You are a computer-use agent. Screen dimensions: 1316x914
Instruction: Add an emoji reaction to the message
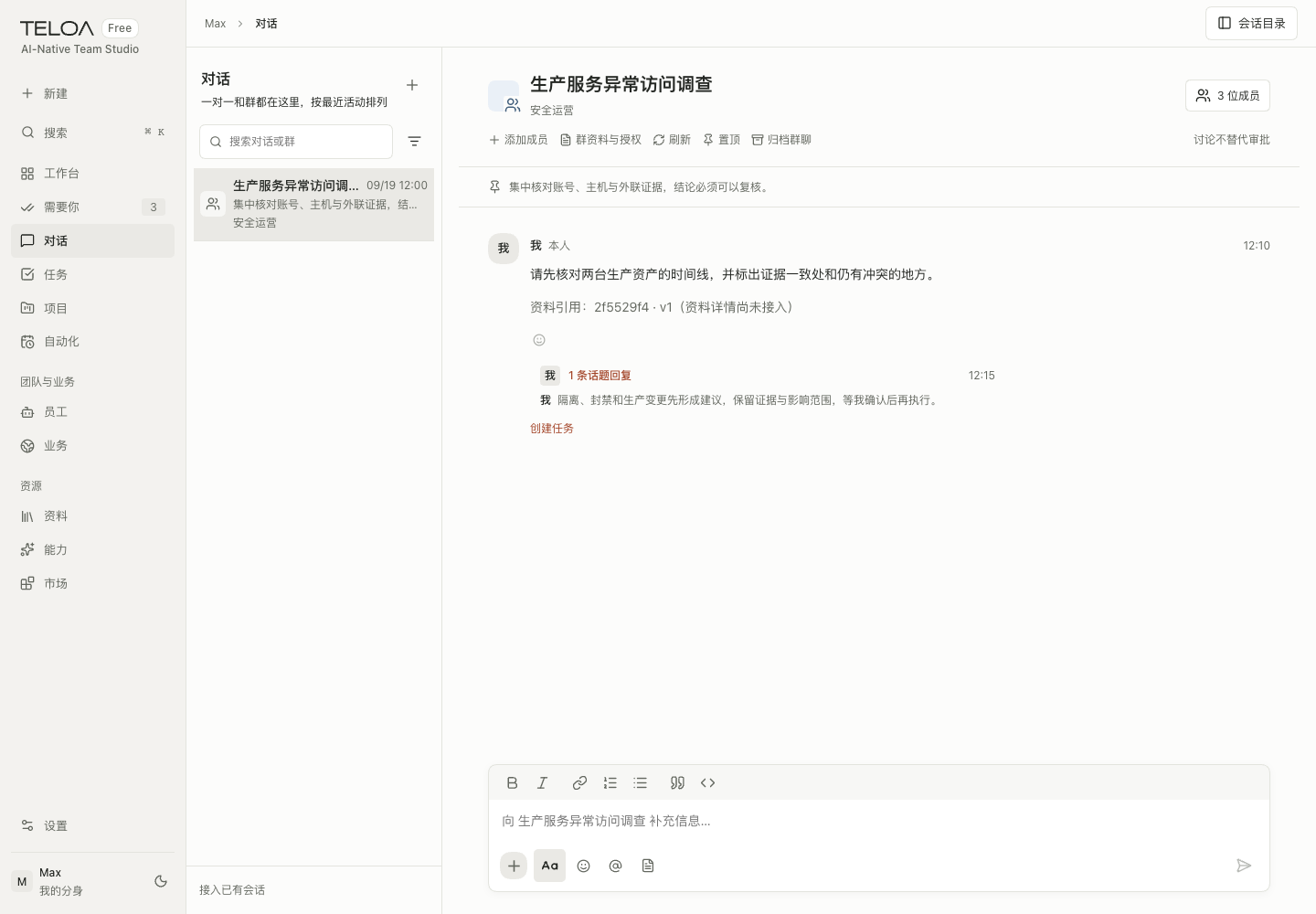click(x=539, y=340)
